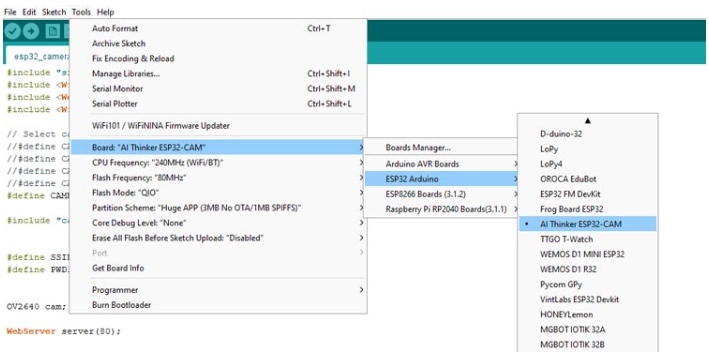
Task: Click the Verify checkmark toolbar icon
Action: [13, 31]
